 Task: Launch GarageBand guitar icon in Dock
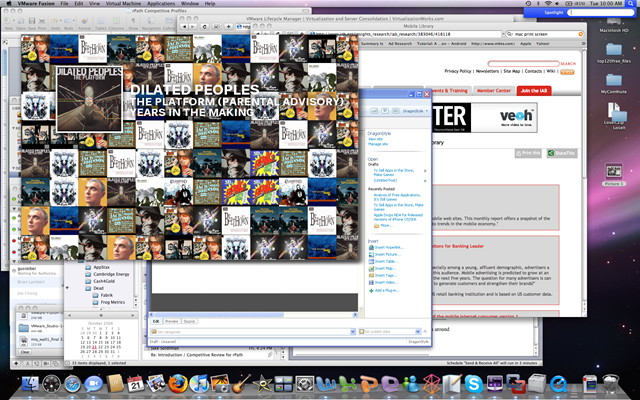click(x=241, y=384)
